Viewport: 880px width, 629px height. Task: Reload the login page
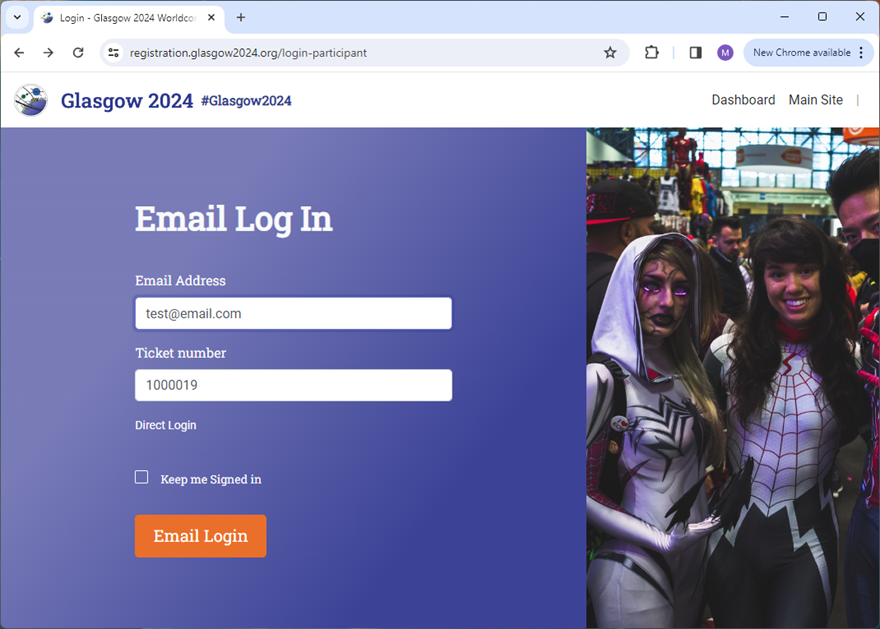click(78, 53)
